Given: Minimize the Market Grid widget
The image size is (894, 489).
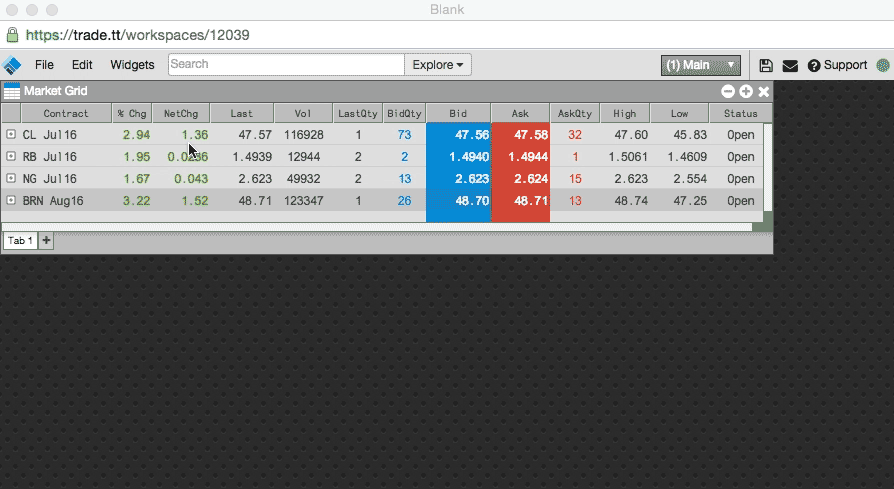Looking at the screenshot, I should (728, 91).
